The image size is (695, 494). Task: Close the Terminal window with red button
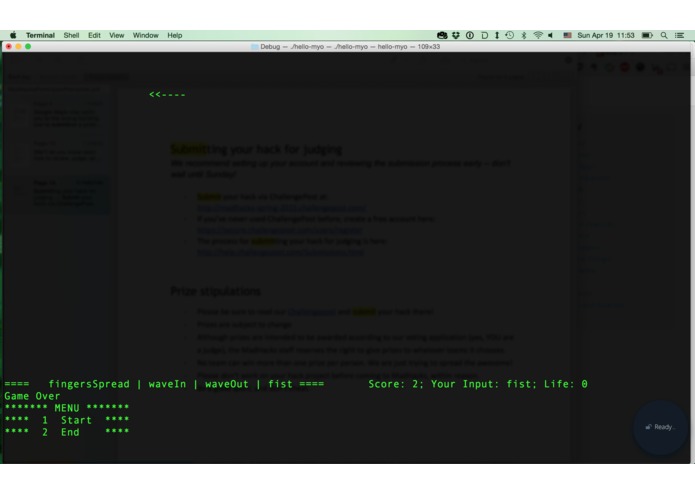9,47
